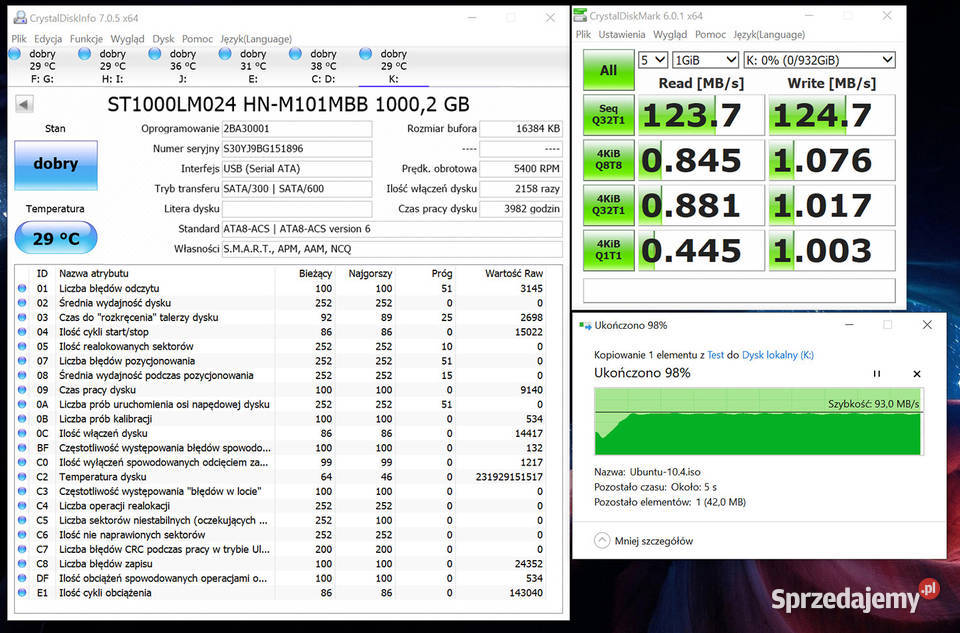Image resolution: width=960 pixels, height=633 pixels.
Task: Select disk H: I: status orb
Action: click(x=84, y=54)
